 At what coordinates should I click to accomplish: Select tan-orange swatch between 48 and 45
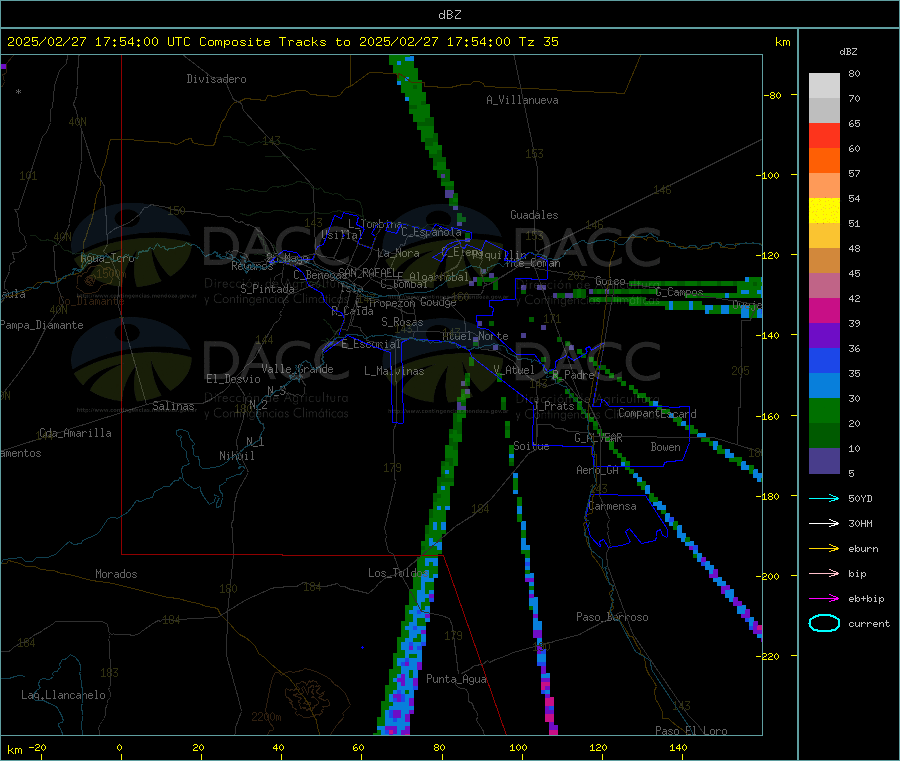coord(824,261)
